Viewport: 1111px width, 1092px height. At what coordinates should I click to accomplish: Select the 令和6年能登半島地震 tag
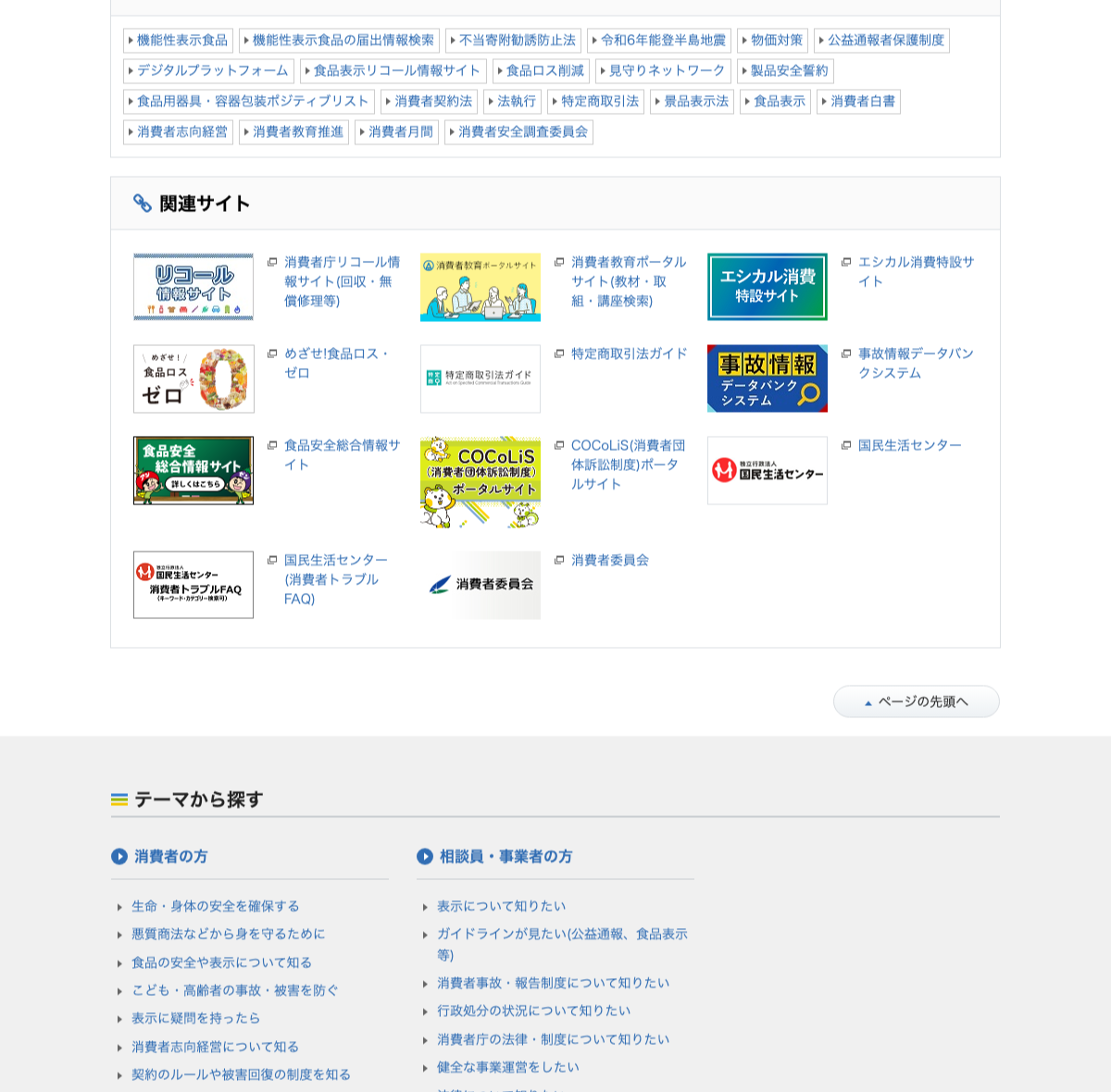(659, 41)
